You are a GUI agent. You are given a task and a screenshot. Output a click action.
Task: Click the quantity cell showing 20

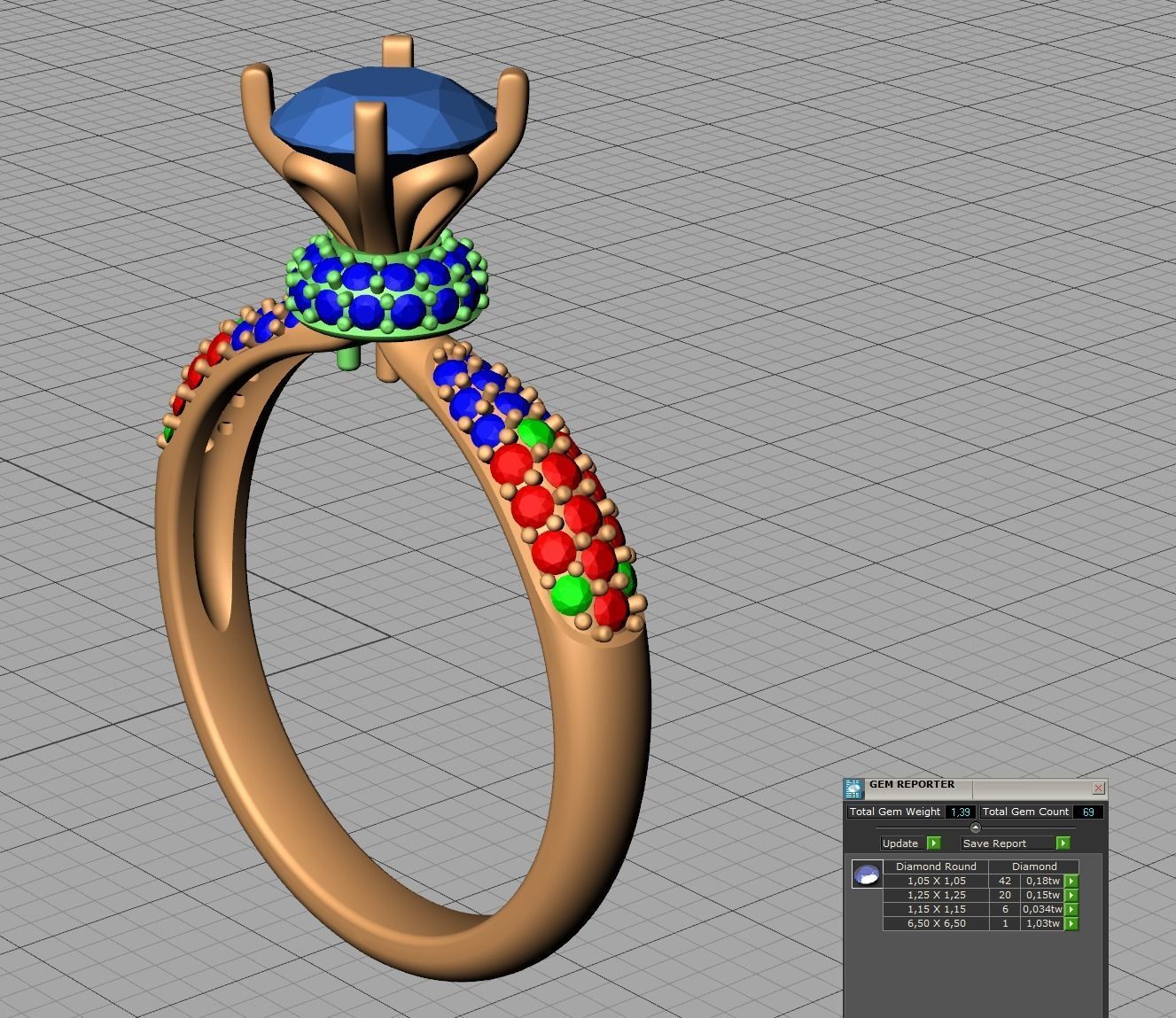pos(1005,895)
